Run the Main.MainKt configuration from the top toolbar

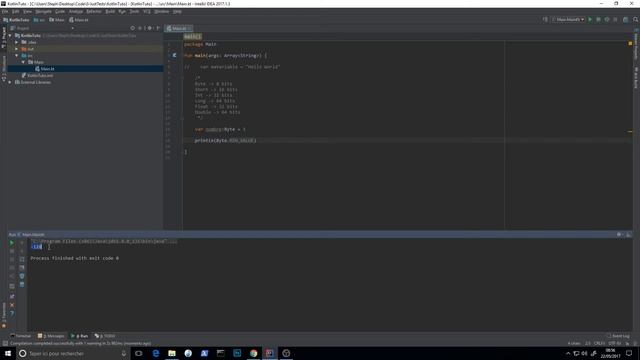590,20
